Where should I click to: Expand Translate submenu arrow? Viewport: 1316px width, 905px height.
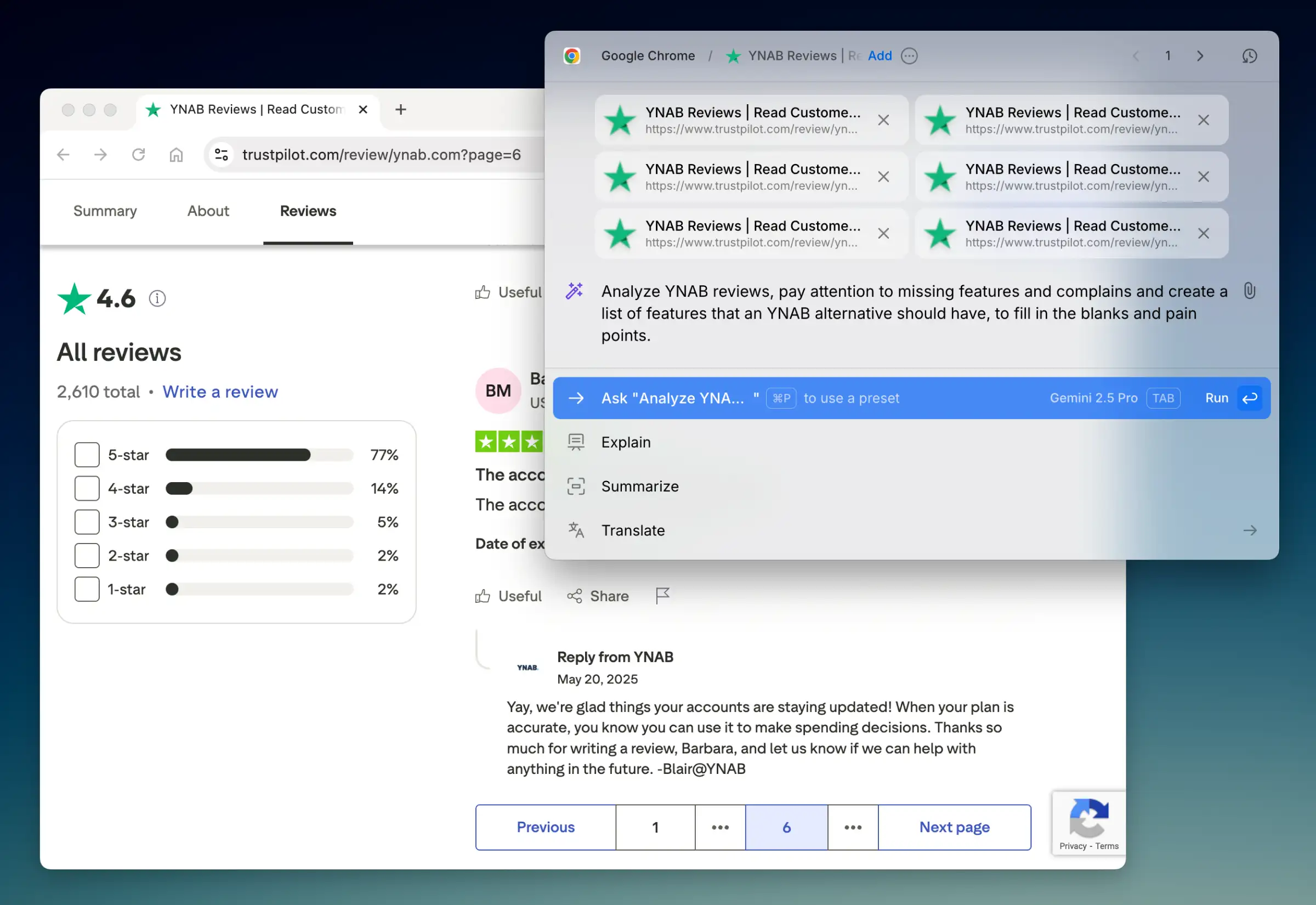coord(1250,530)
